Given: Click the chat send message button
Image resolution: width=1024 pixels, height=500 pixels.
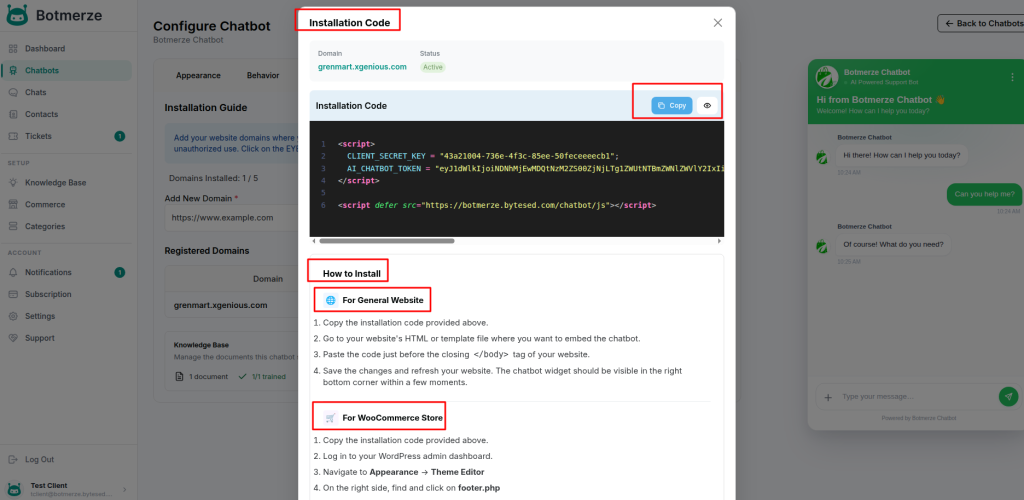Looking at the screenshot, I should click(x=1008, y=396).
